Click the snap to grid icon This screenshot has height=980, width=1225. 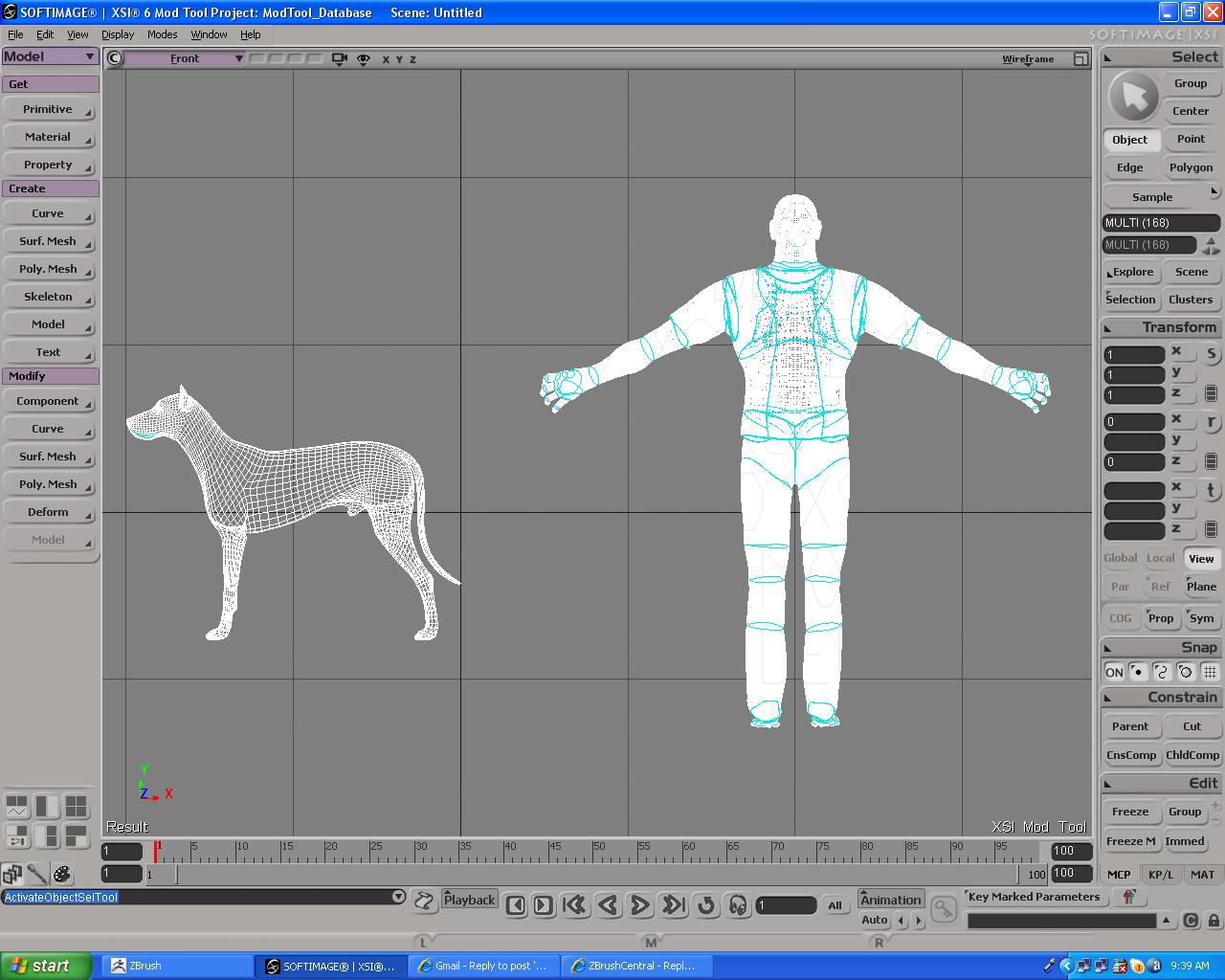[x=1210, y=672]
